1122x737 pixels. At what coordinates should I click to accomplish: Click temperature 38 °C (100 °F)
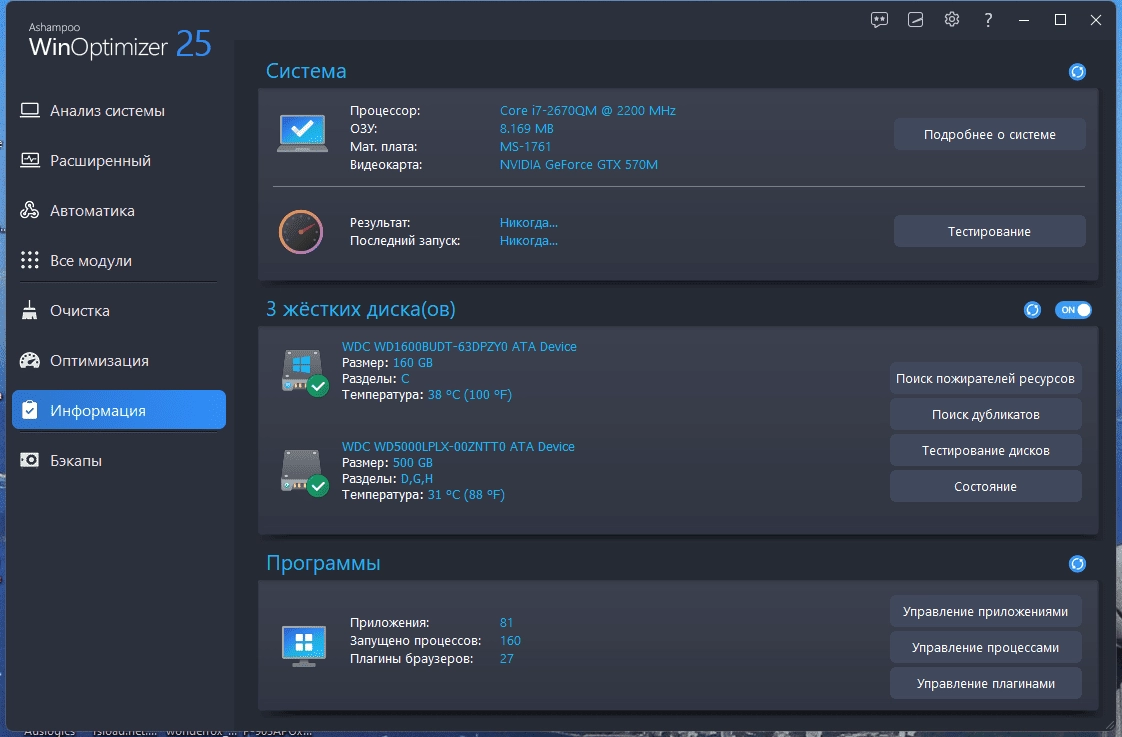coord(469,395)
